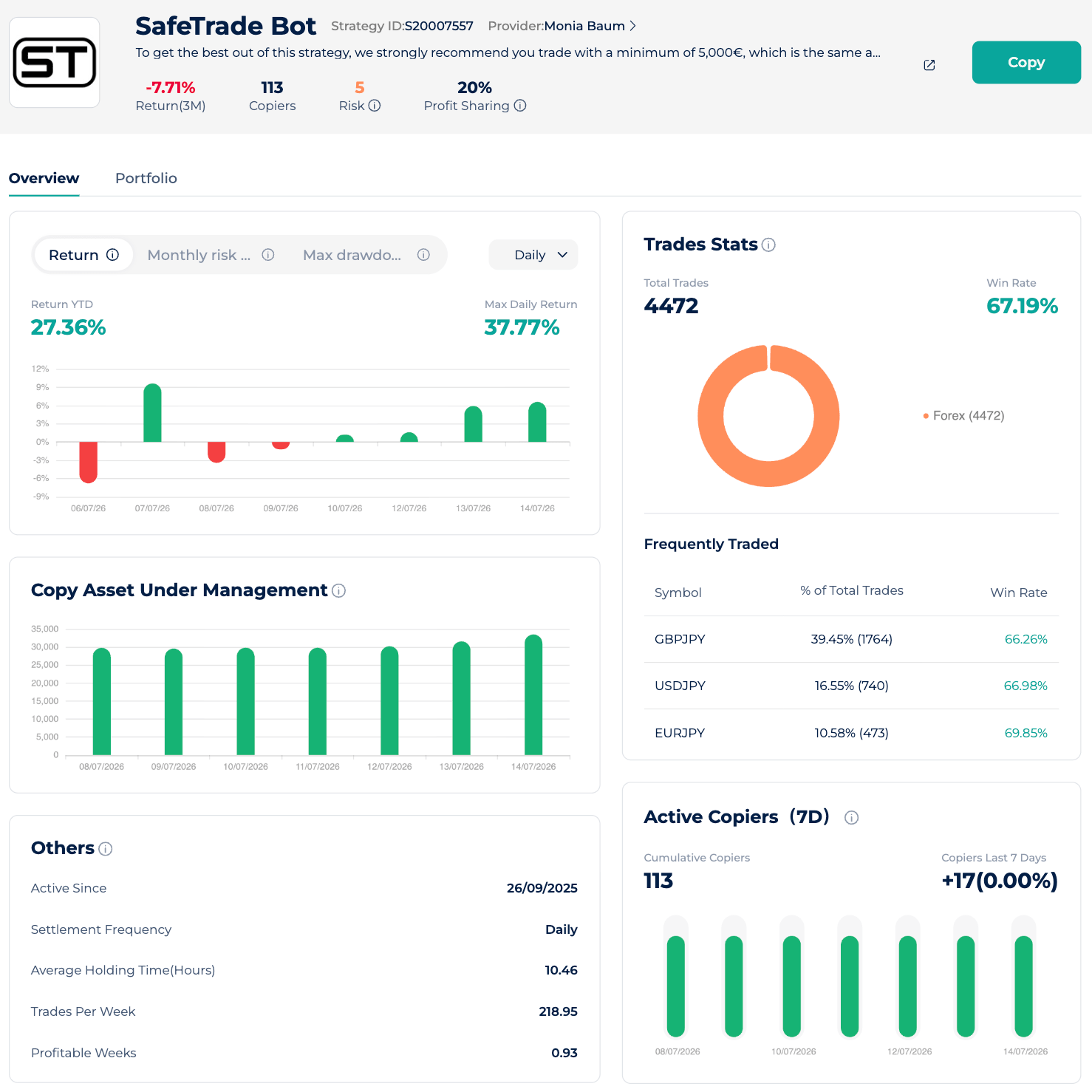Click the Max Daily Return 37.77% value
Viewport: 1092px width, 1092px height.
[522, 327]
